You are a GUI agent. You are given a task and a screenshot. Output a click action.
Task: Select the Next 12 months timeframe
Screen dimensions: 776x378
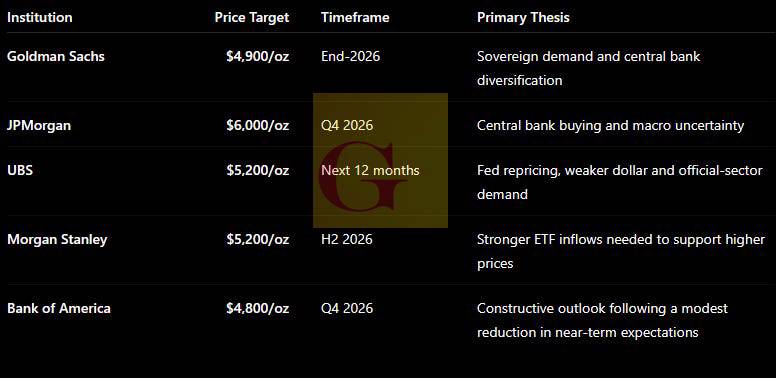click(370, 170)
